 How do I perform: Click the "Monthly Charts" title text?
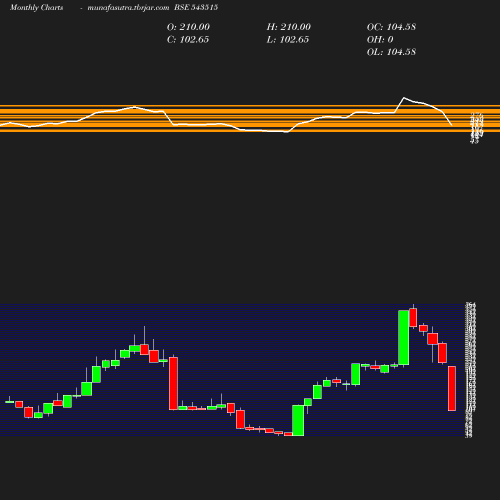(36, 8)
